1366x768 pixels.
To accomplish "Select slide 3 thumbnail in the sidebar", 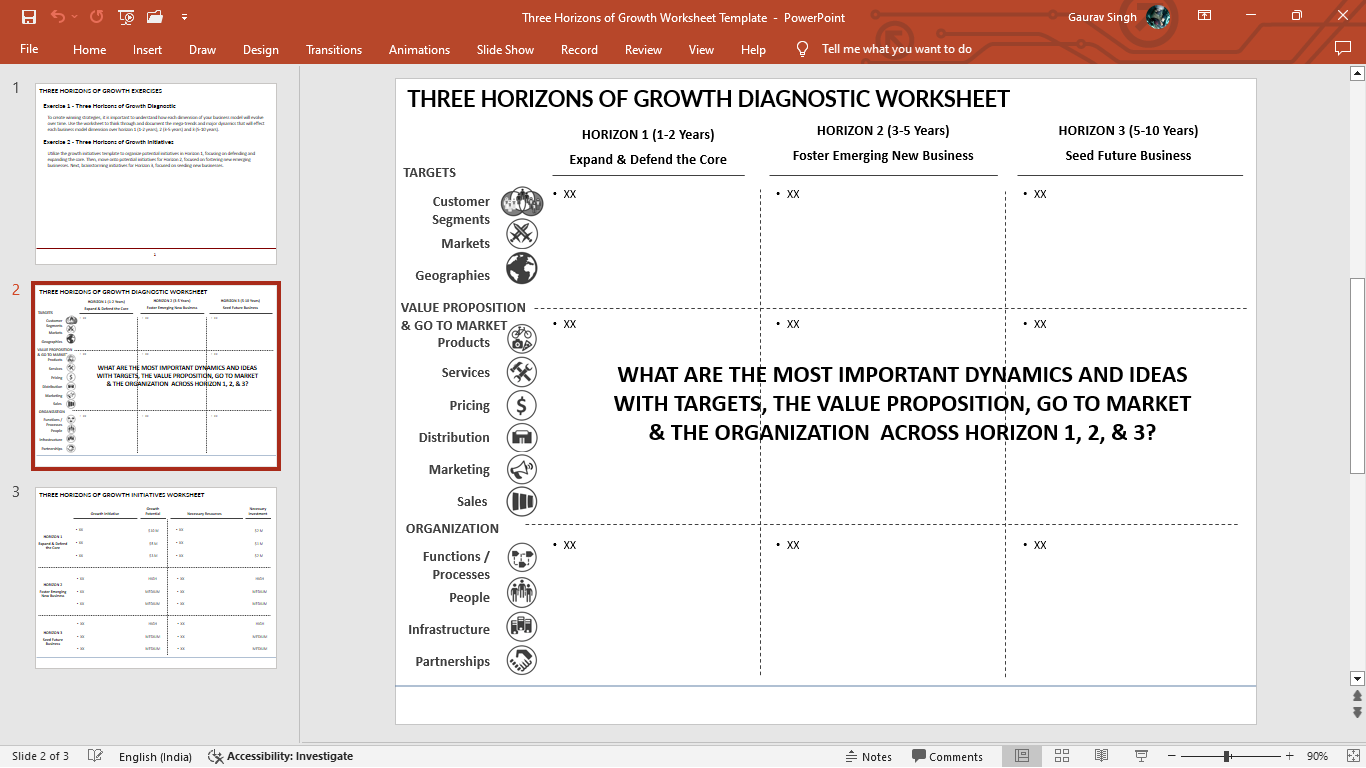I will pos(155,577).
